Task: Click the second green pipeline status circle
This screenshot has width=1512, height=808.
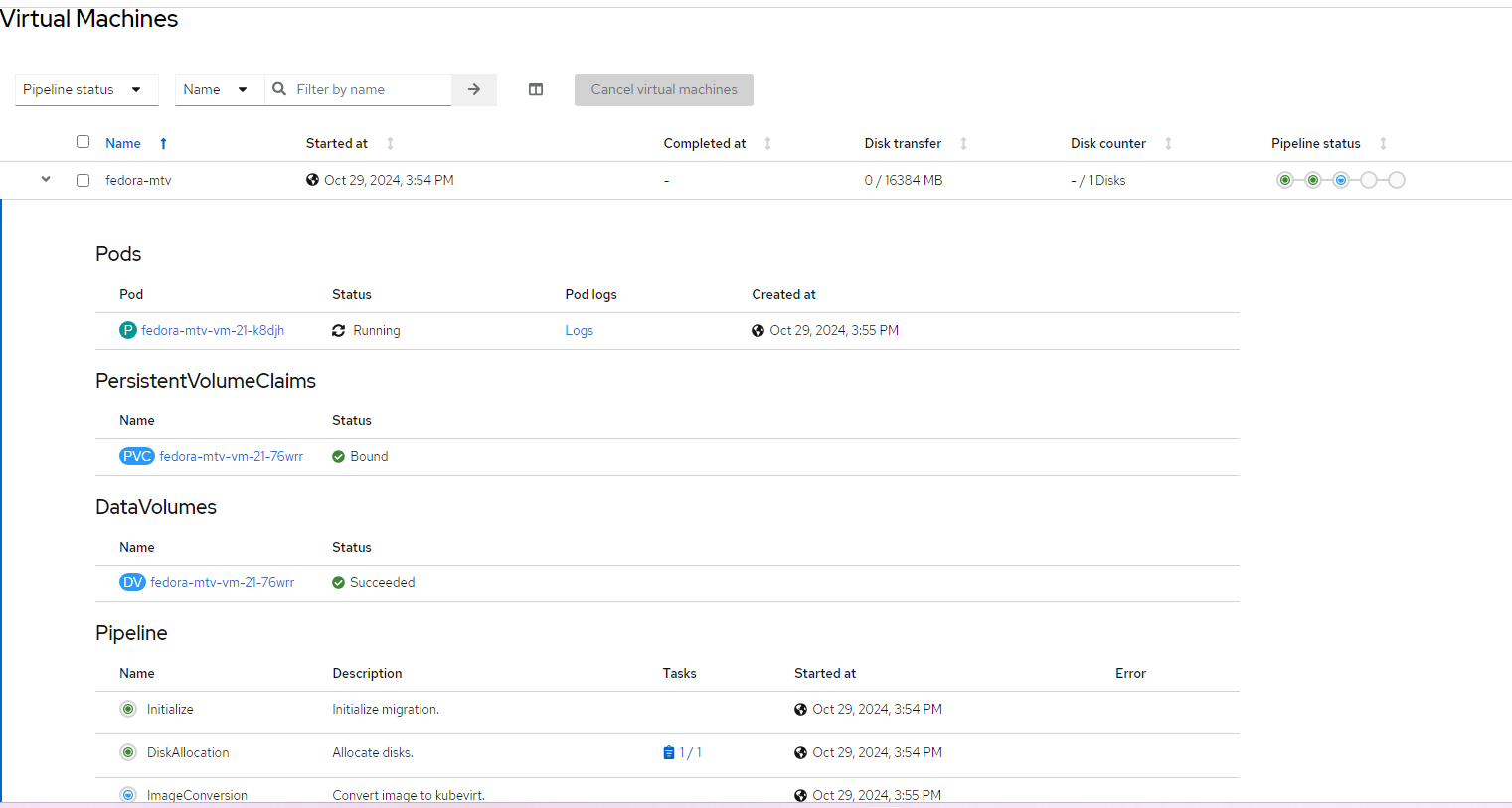Action: (x=1313, y=180)
